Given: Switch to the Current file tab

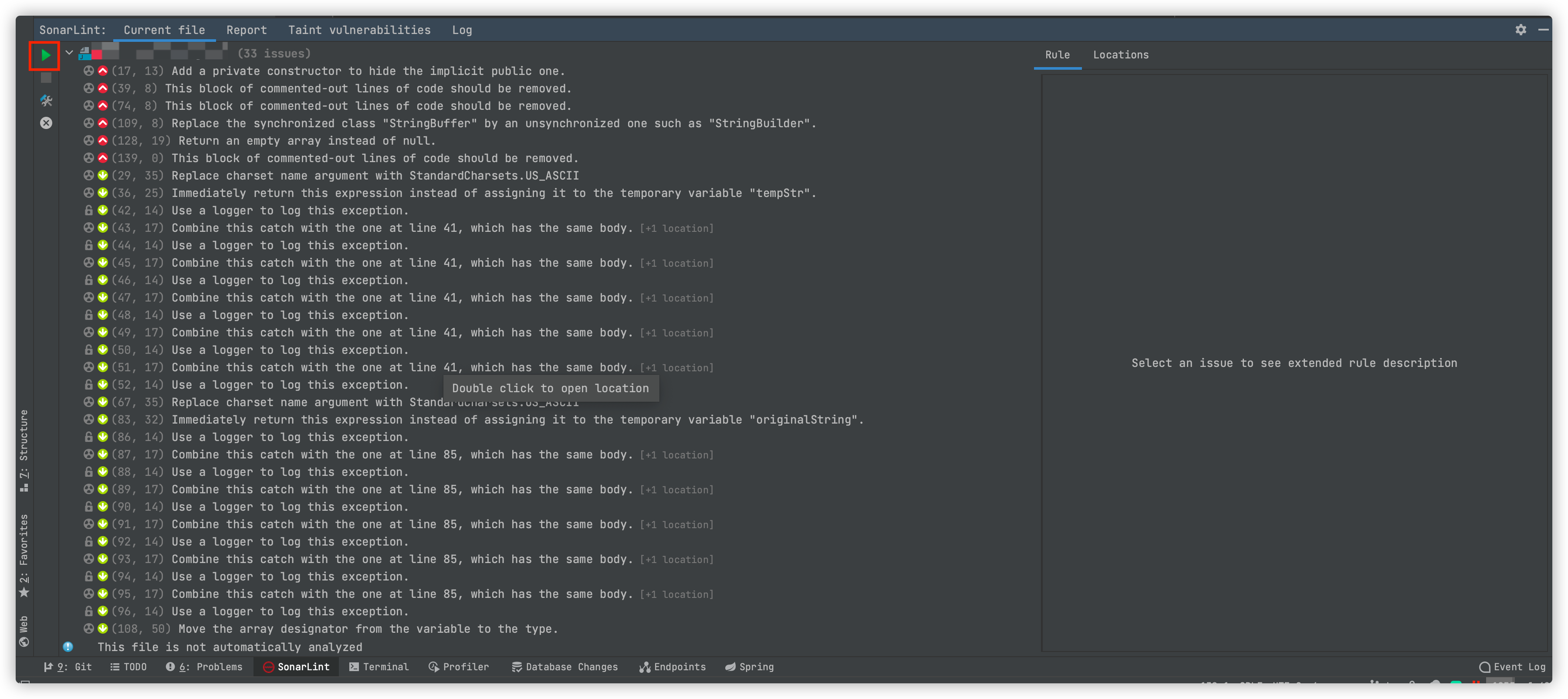Looking at the screenshot, I should (164, 30).
